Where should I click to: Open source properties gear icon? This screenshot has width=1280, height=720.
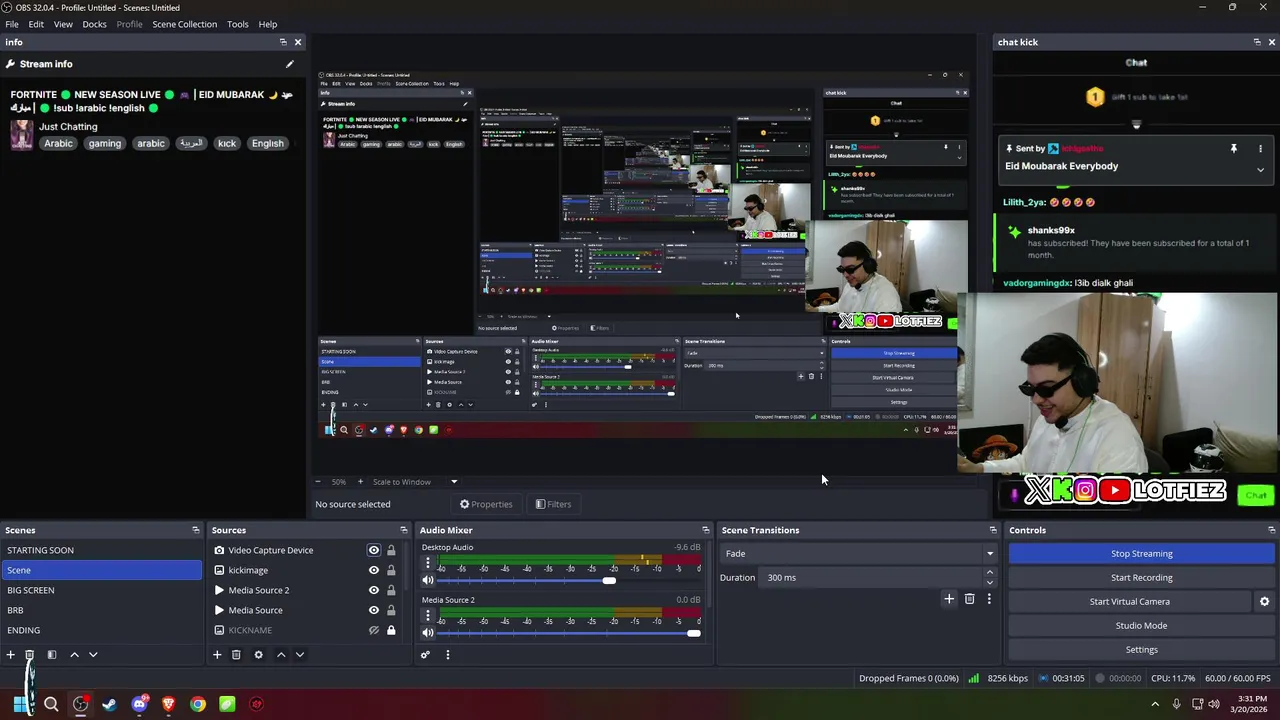(258, 655)
